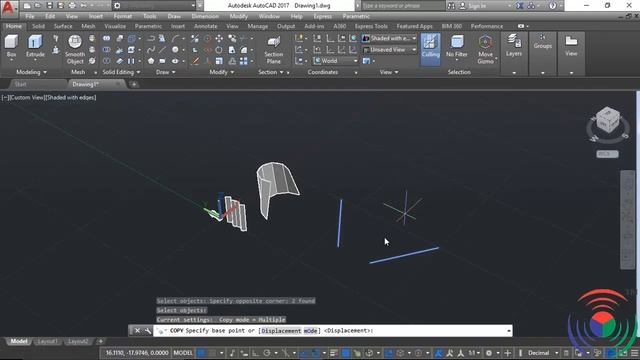The image size is (640, 360).
Task: Open the Start file tab
Action: coord(20,84)
